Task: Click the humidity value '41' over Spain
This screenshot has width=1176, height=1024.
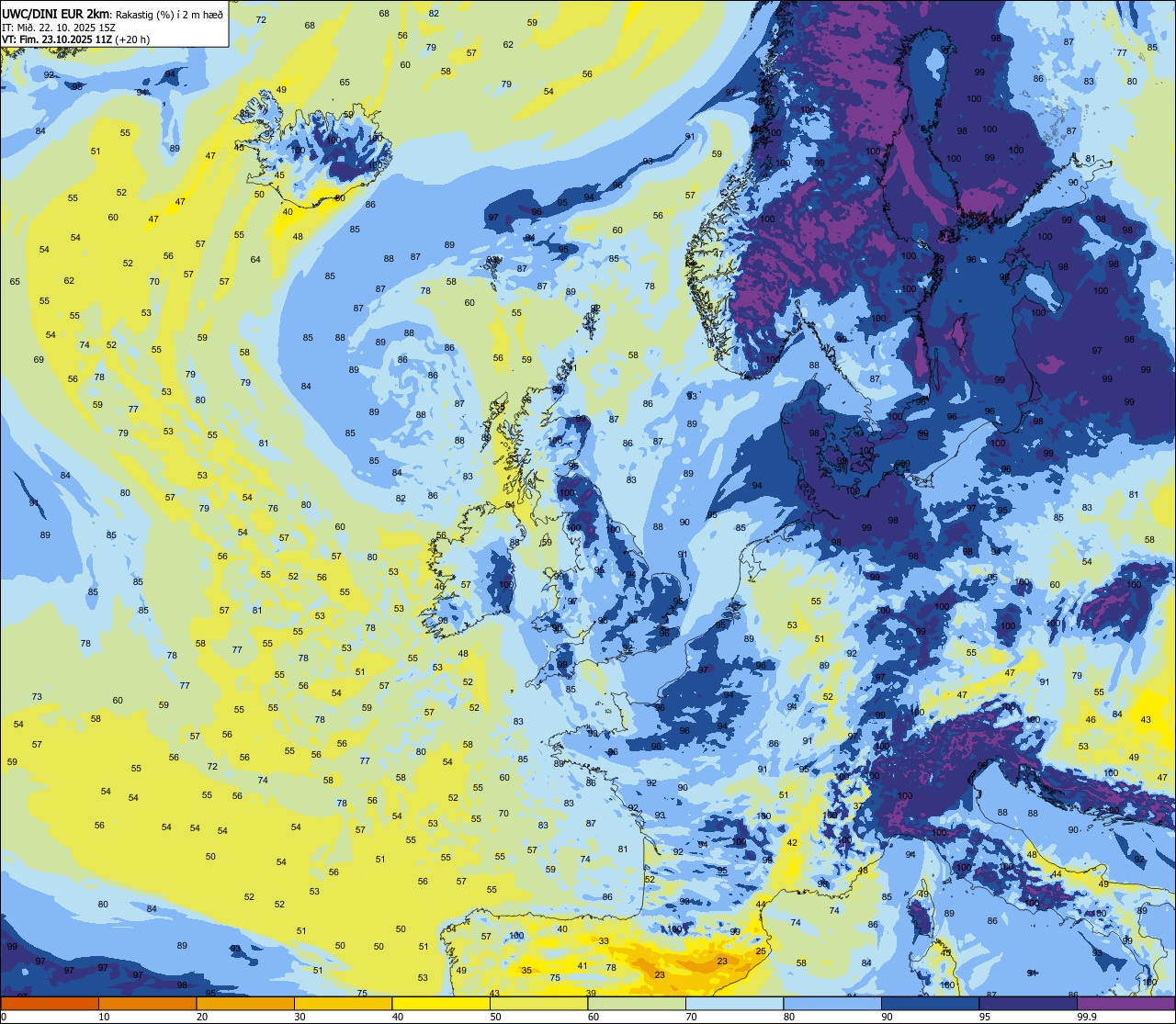Action: (x=582, y=965)
